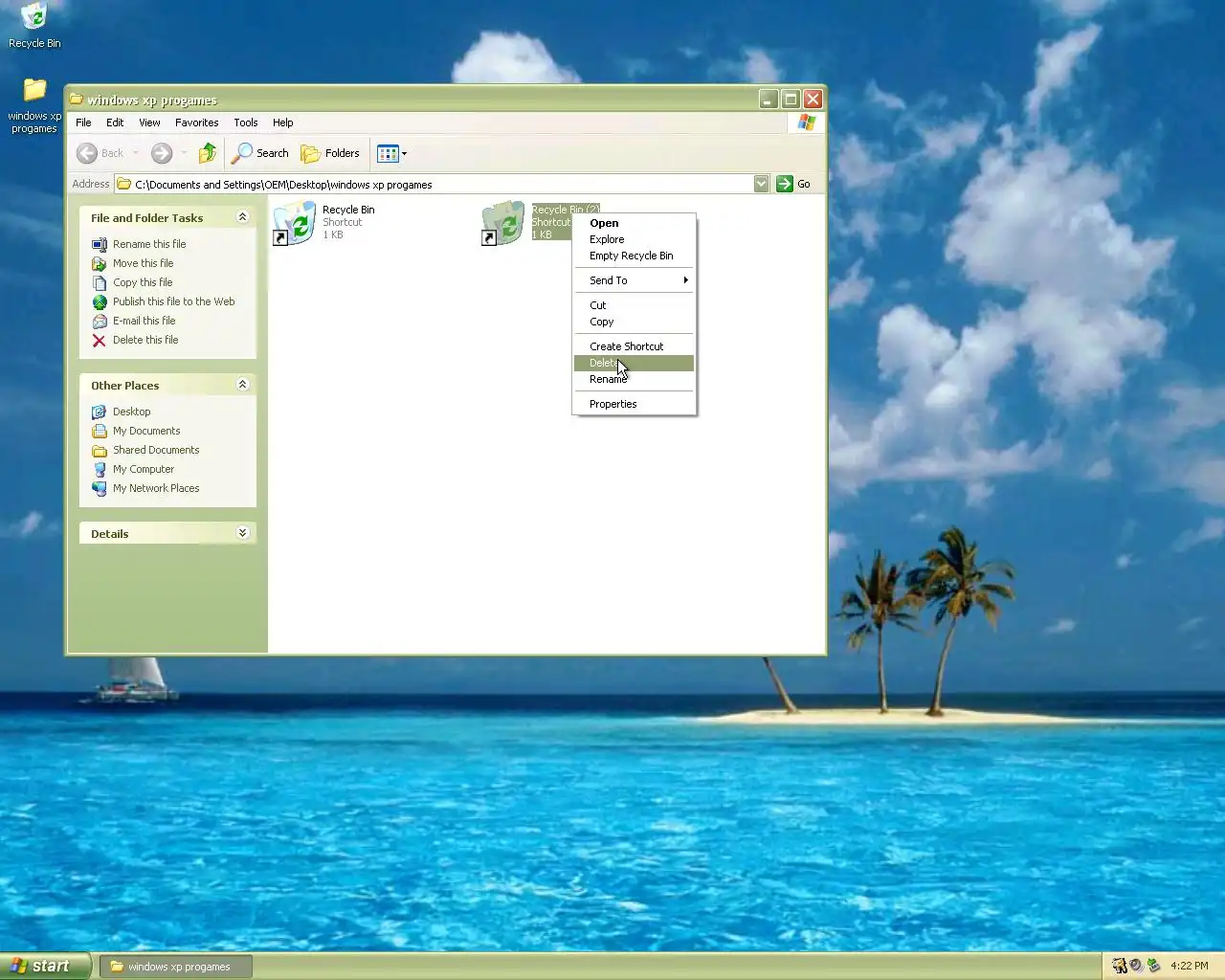Select the Recycle Bin desktop icon
This screenshot has height=980, width=1225.
click(x=34, y=18)
